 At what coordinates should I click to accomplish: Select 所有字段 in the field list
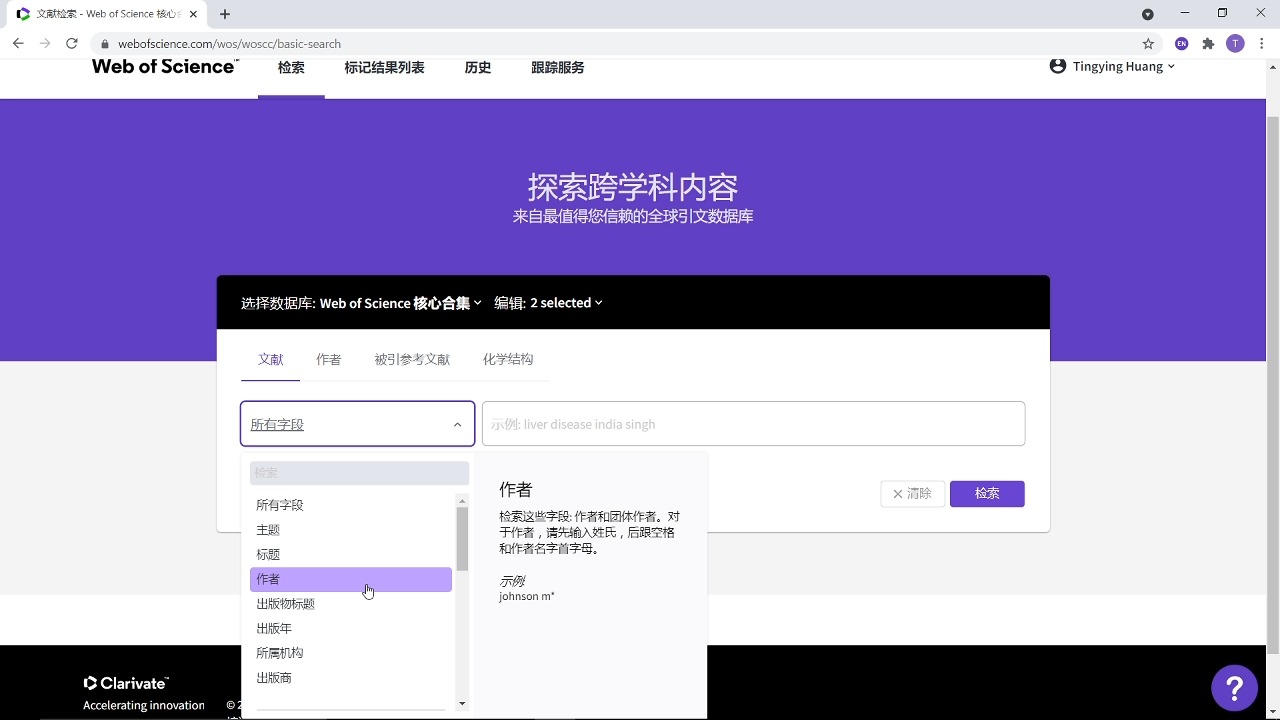[351, 505]
